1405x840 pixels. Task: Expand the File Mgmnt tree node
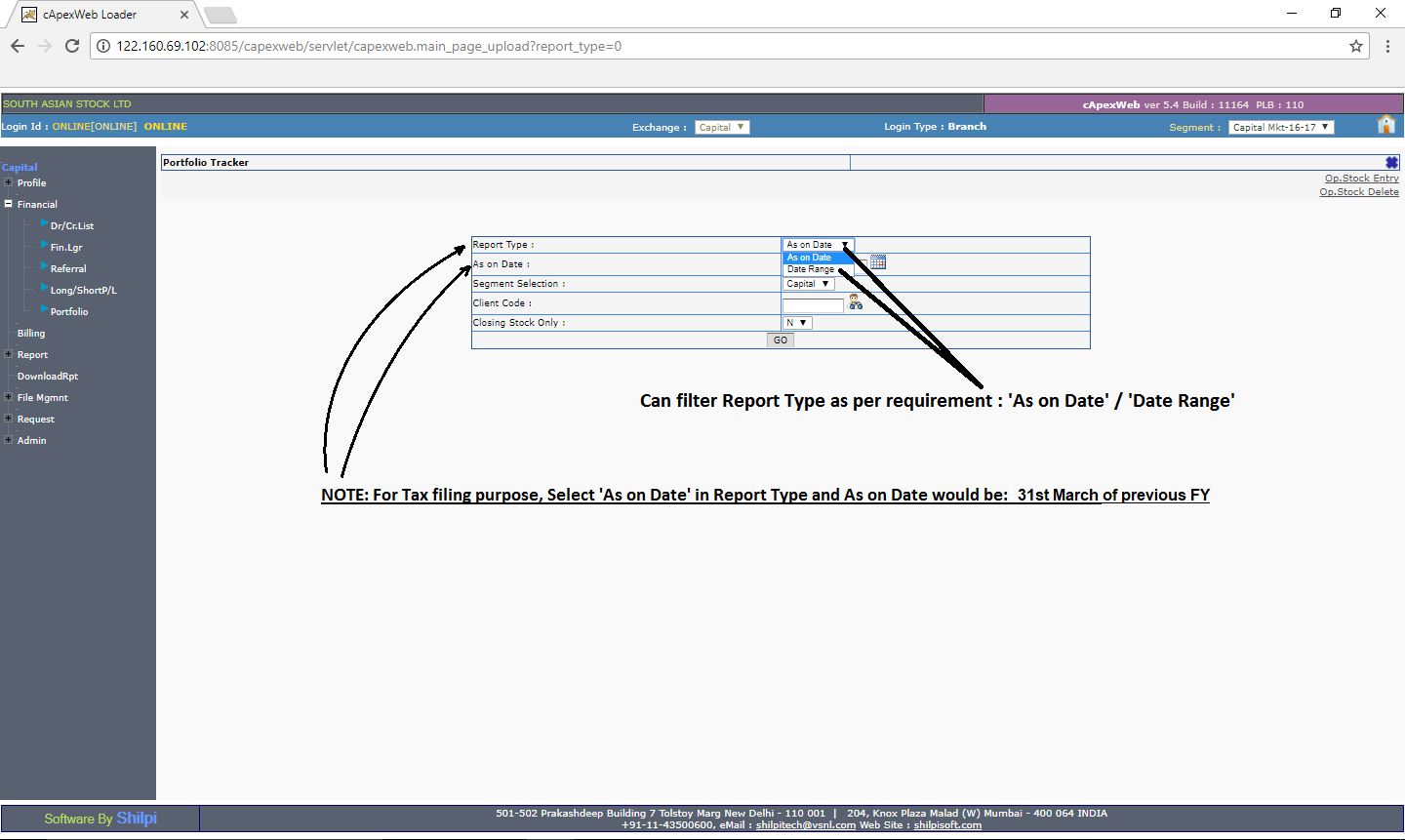9,397
